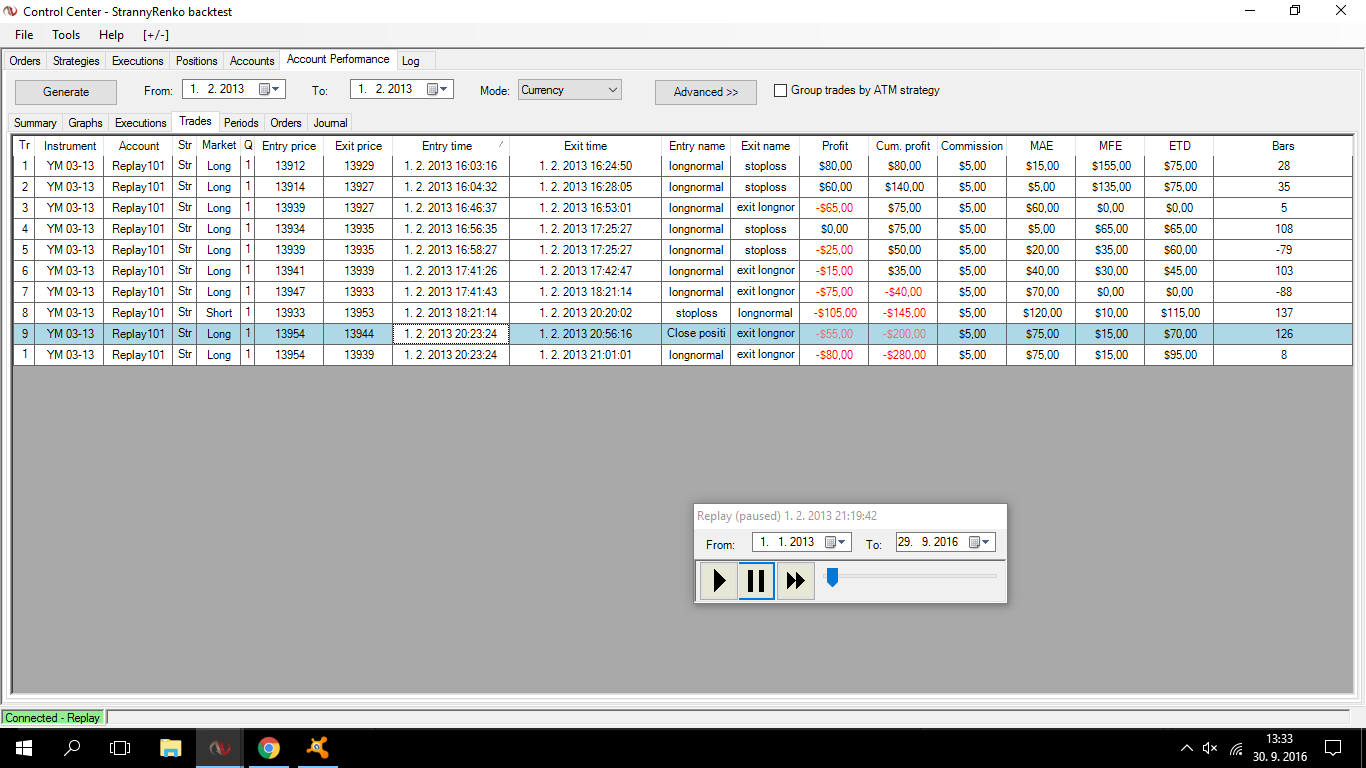Click Bars cell showing 137
The image size is (1366, 768).
[x=1283, y=313]
